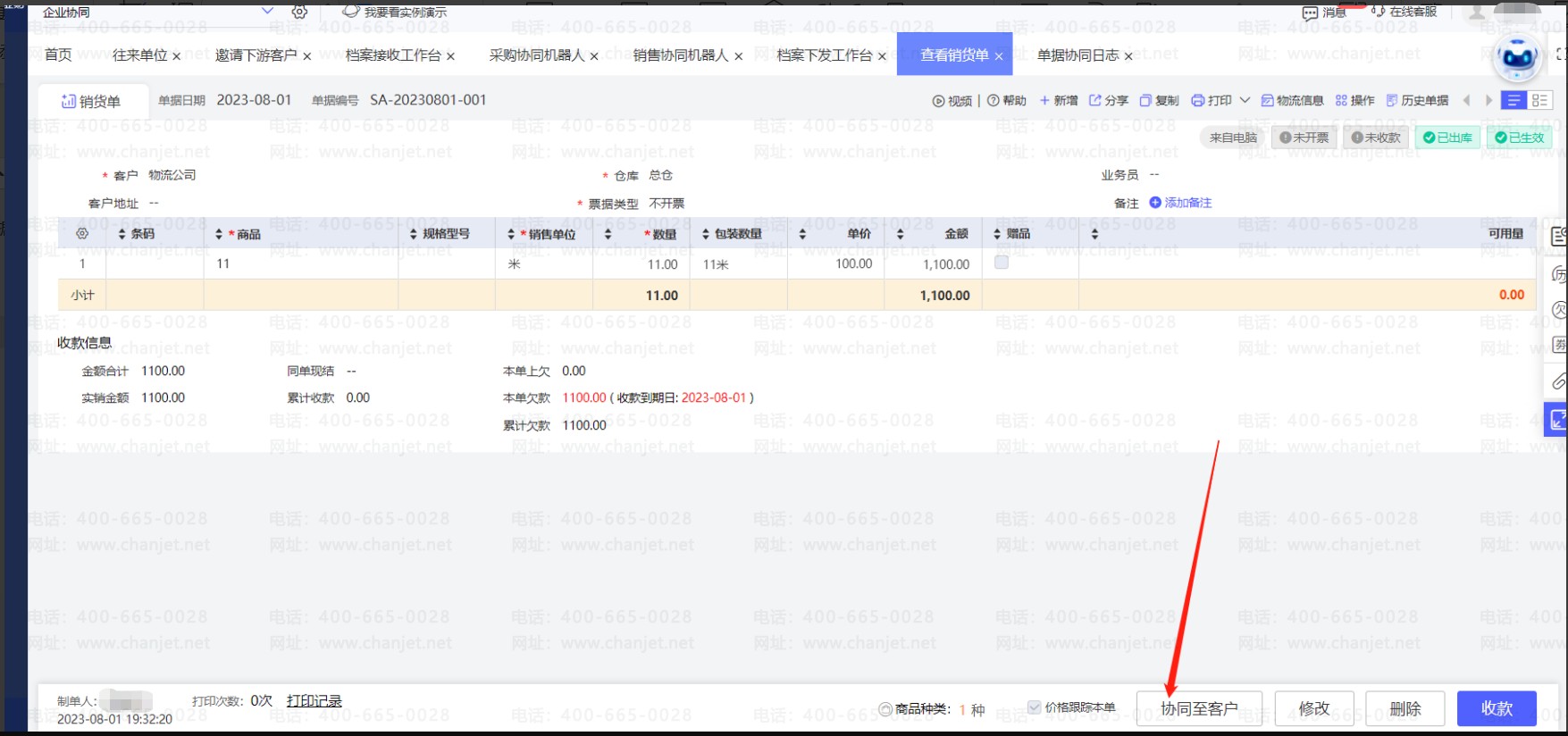Open 物流信息 logistics info
This screenshot has width=1568, height=736.
[x=1292, y=101]
